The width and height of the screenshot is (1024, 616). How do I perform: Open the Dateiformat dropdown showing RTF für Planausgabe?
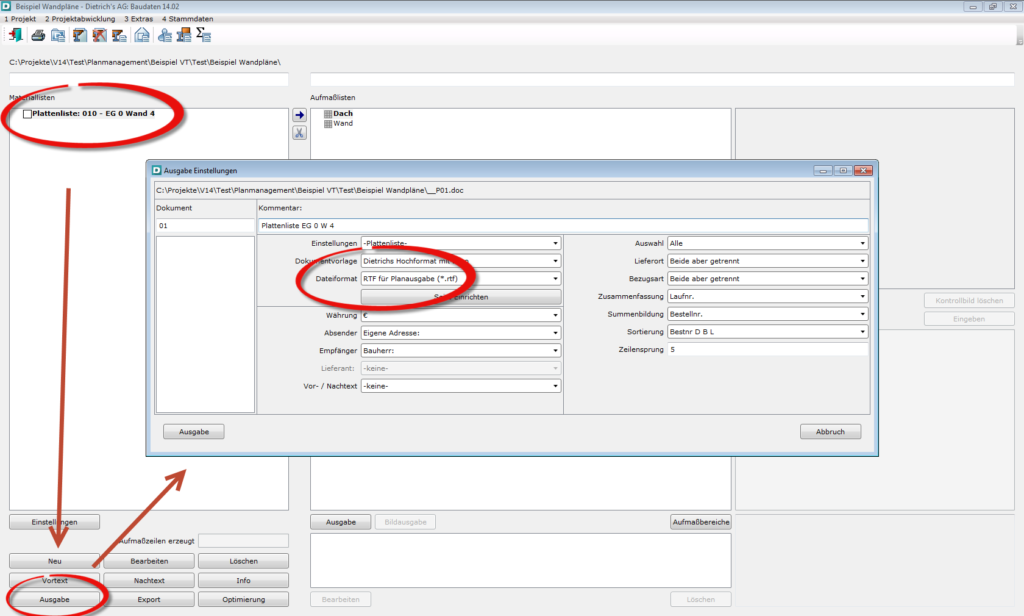click(555, 278)
